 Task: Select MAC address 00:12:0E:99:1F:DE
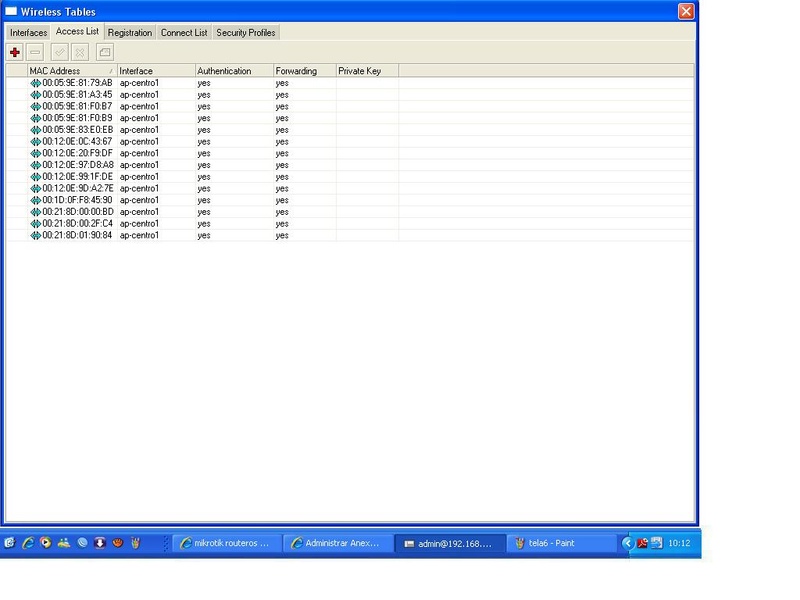click(x=78, y=177)
